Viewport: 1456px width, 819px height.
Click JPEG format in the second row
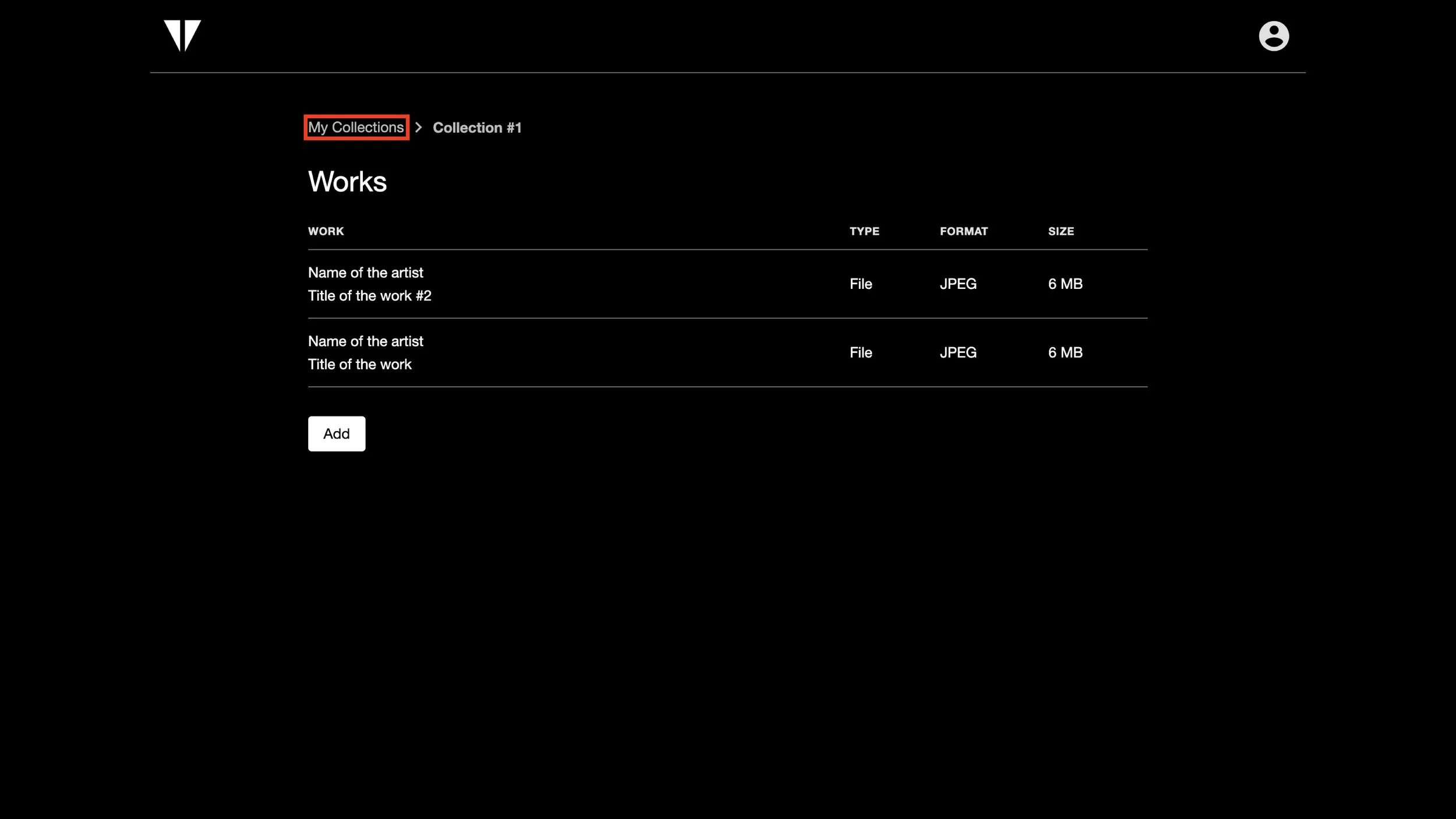[x=957, y=353]
